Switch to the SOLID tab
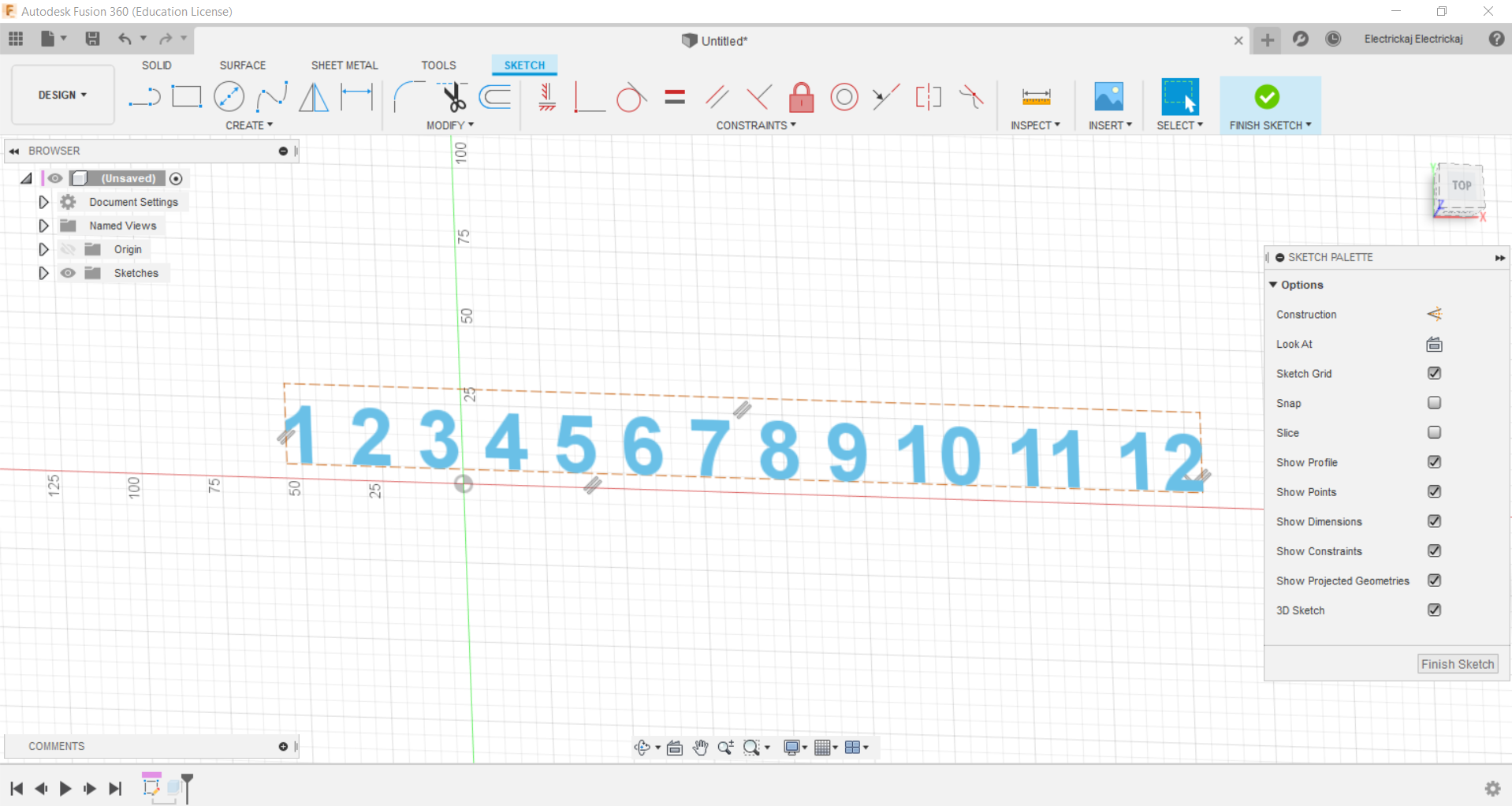 [156, 65]
